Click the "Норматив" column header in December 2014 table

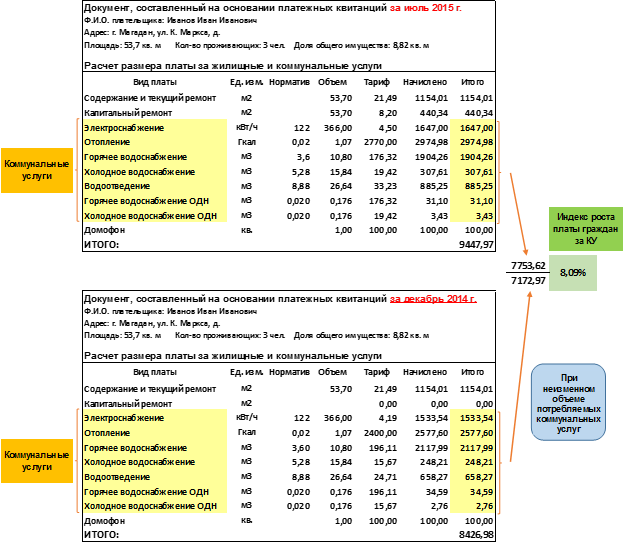tap(289, 372)
